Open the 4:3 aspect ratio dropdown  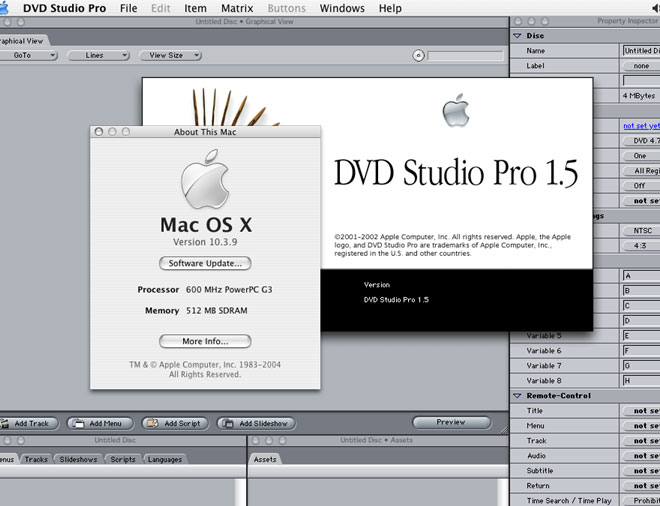pos(641,245)
